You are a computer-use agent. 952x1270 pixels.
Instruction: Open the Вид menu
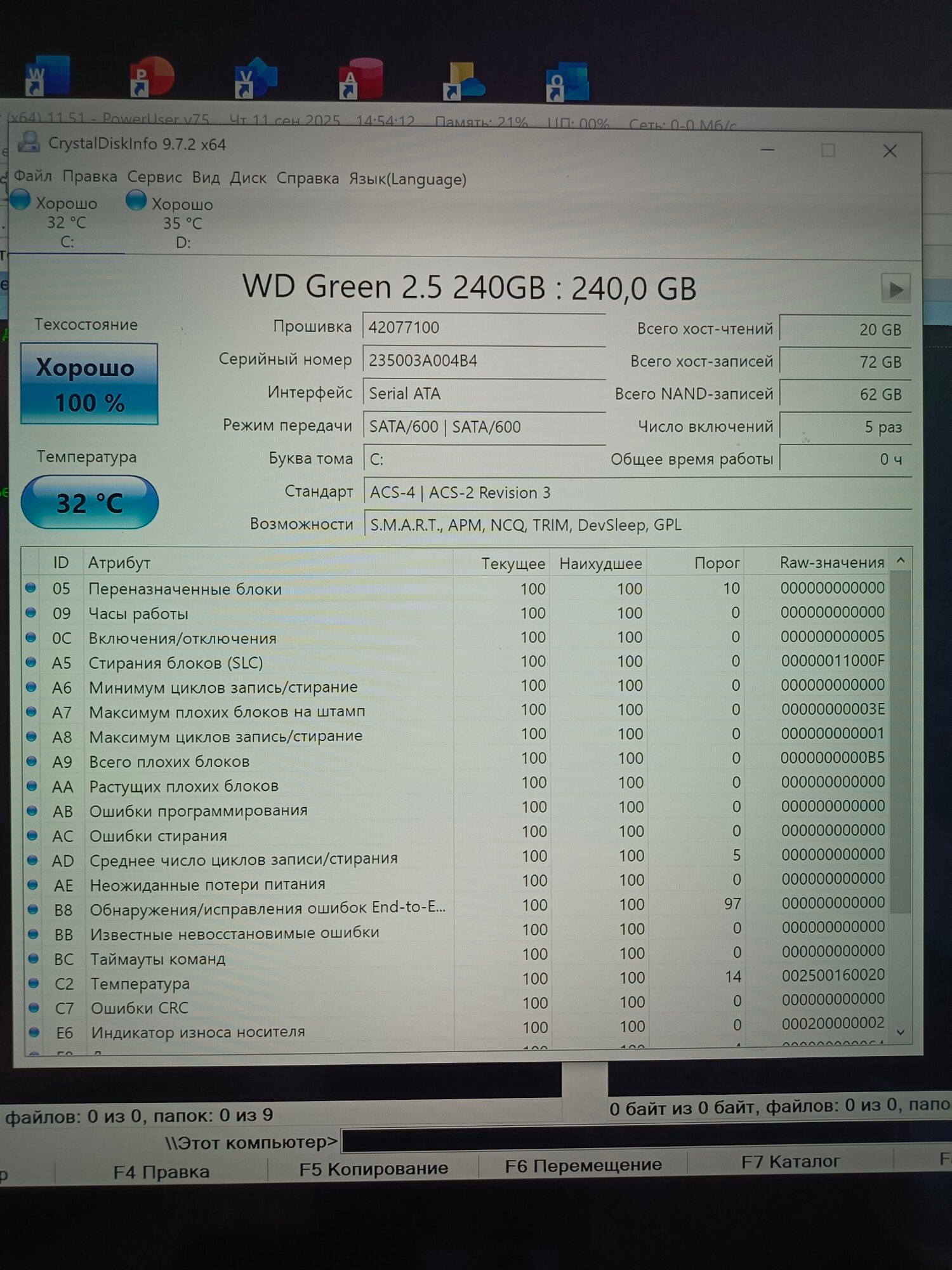[x=206, y=178]
